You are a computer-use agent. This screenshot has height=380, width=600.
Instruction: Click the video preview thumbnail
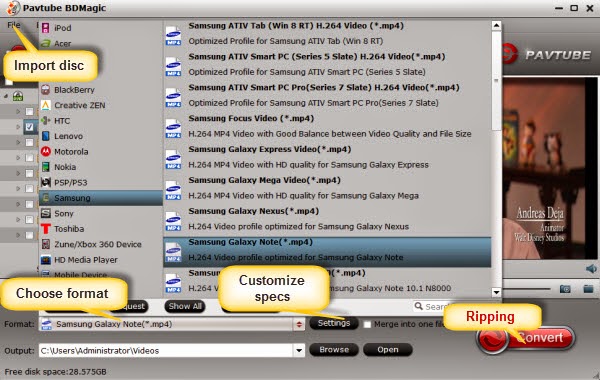[550, 168]
